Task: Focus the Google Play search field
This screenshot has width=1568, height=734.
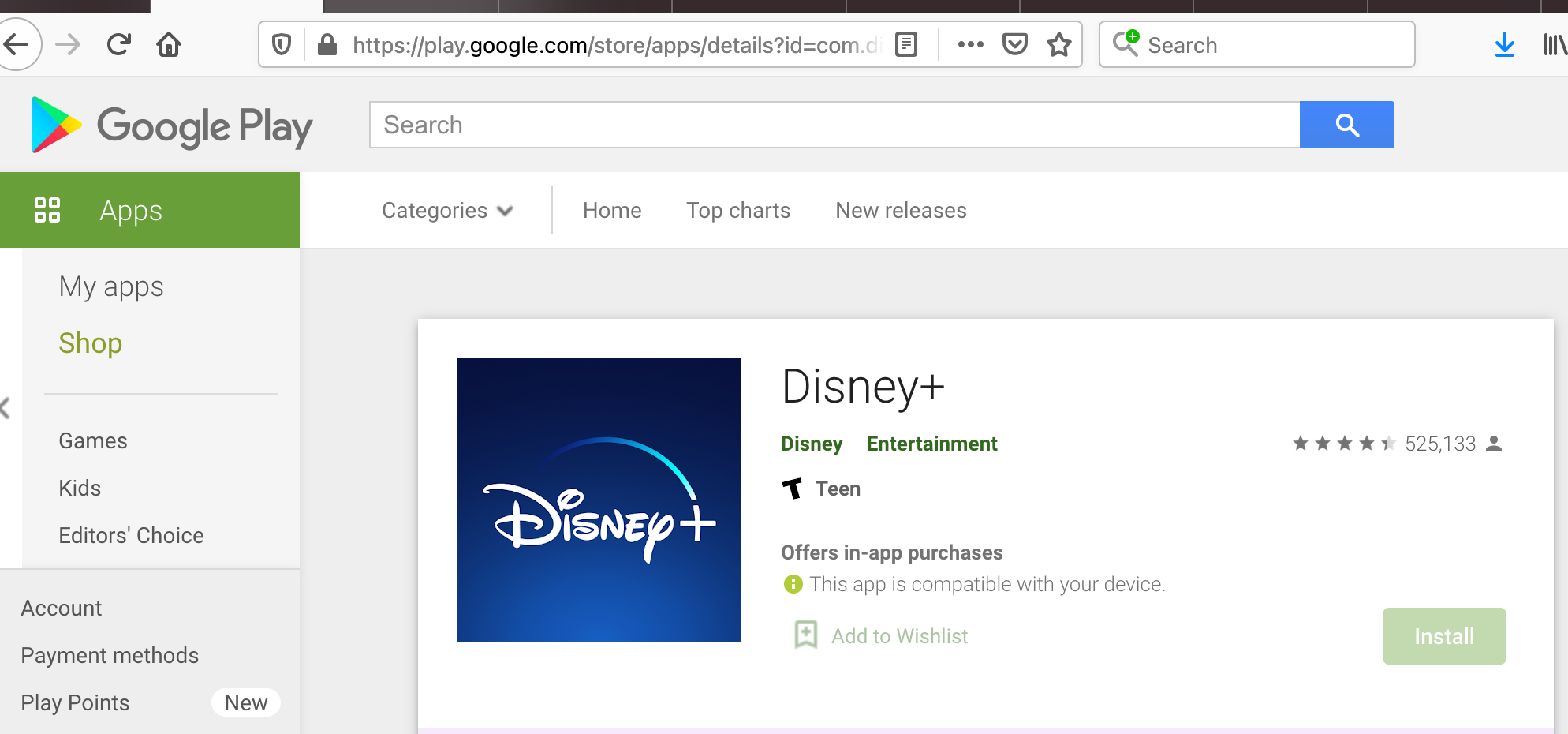Action: point(834,125)
